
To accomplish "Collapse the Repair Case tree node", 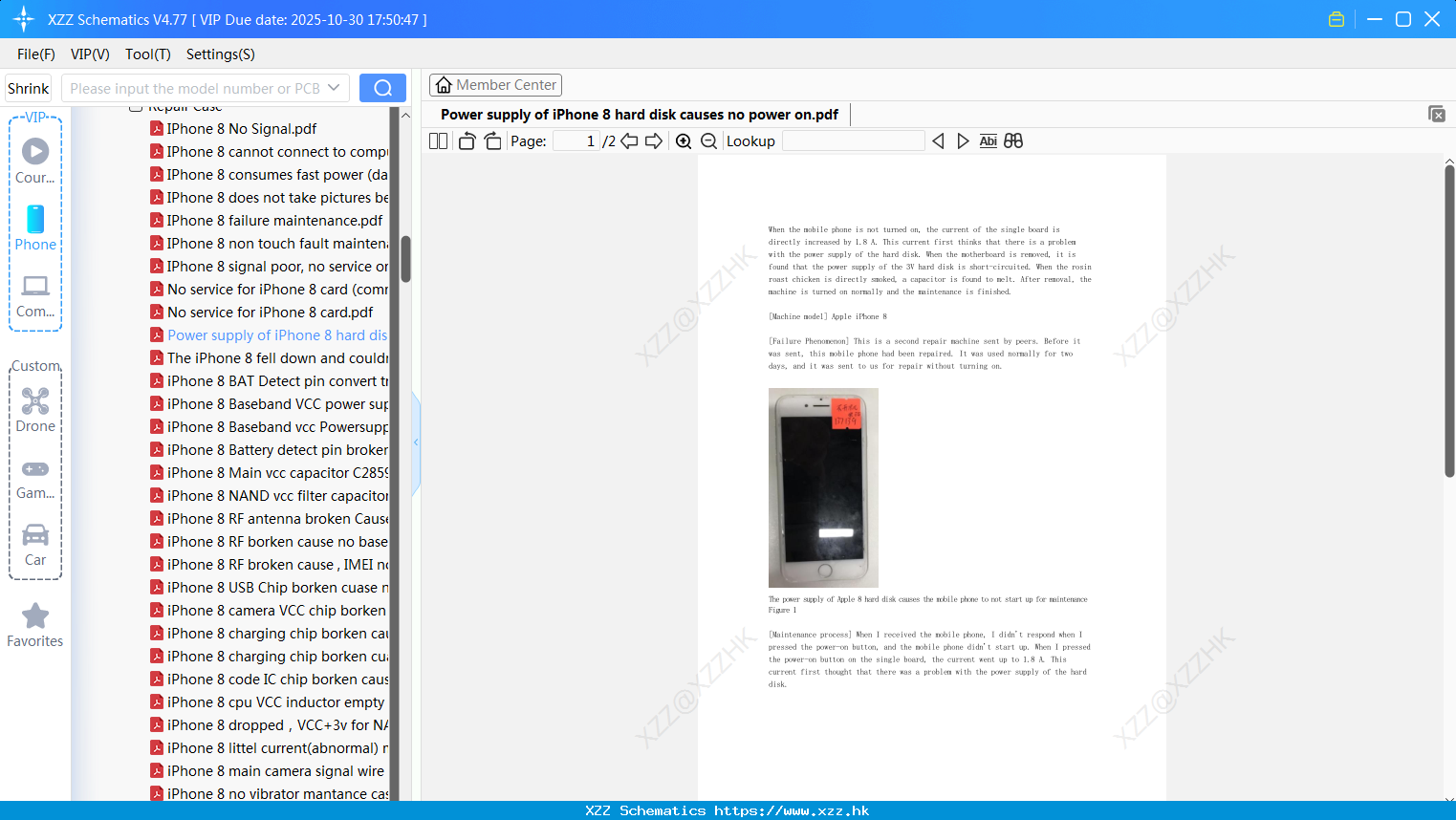I will [136, 107].
